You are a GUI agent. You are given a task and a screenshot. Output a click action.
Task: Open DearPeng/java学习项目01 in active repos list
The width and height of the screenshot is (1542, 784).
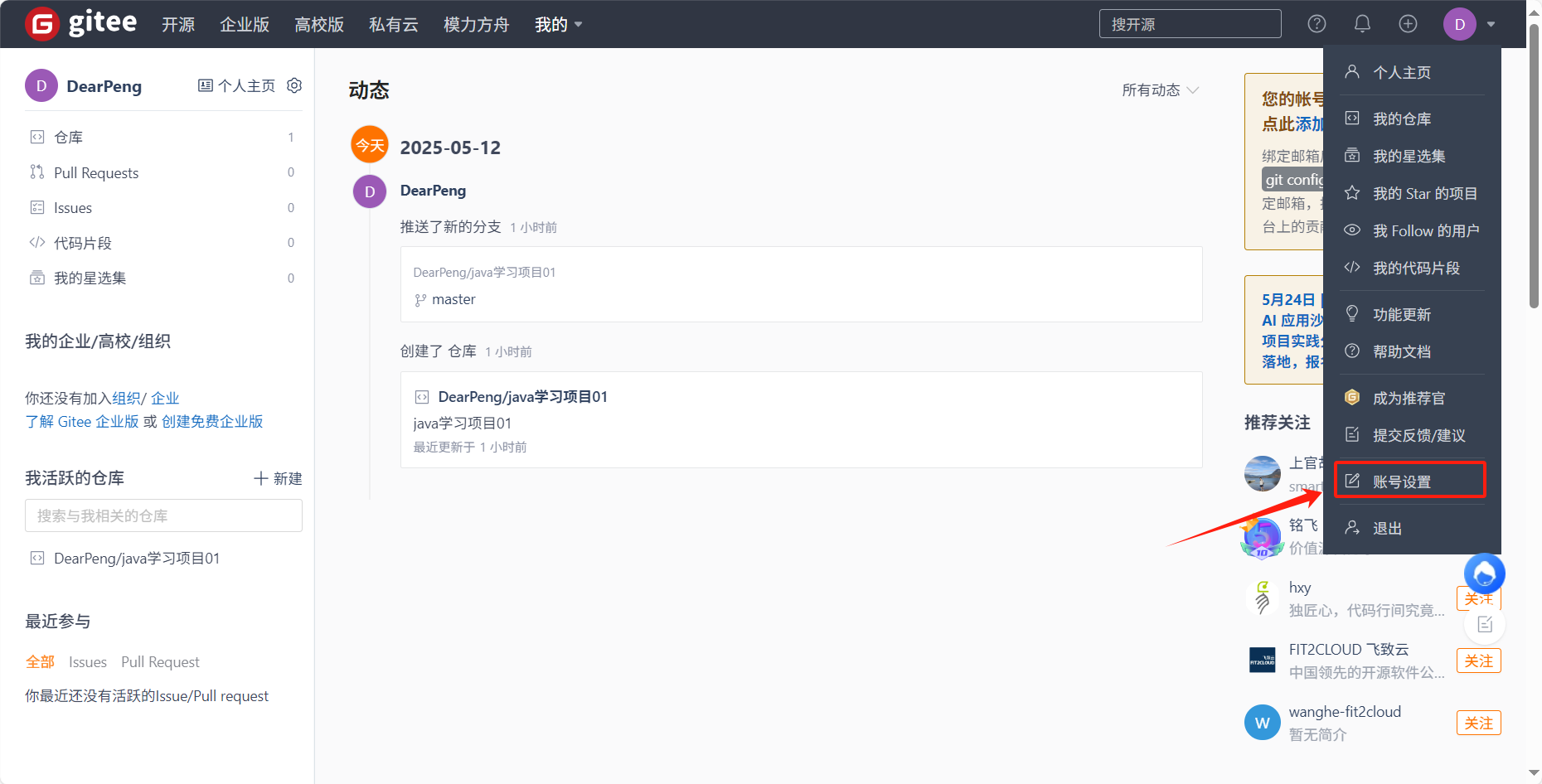tap(137, 559)
